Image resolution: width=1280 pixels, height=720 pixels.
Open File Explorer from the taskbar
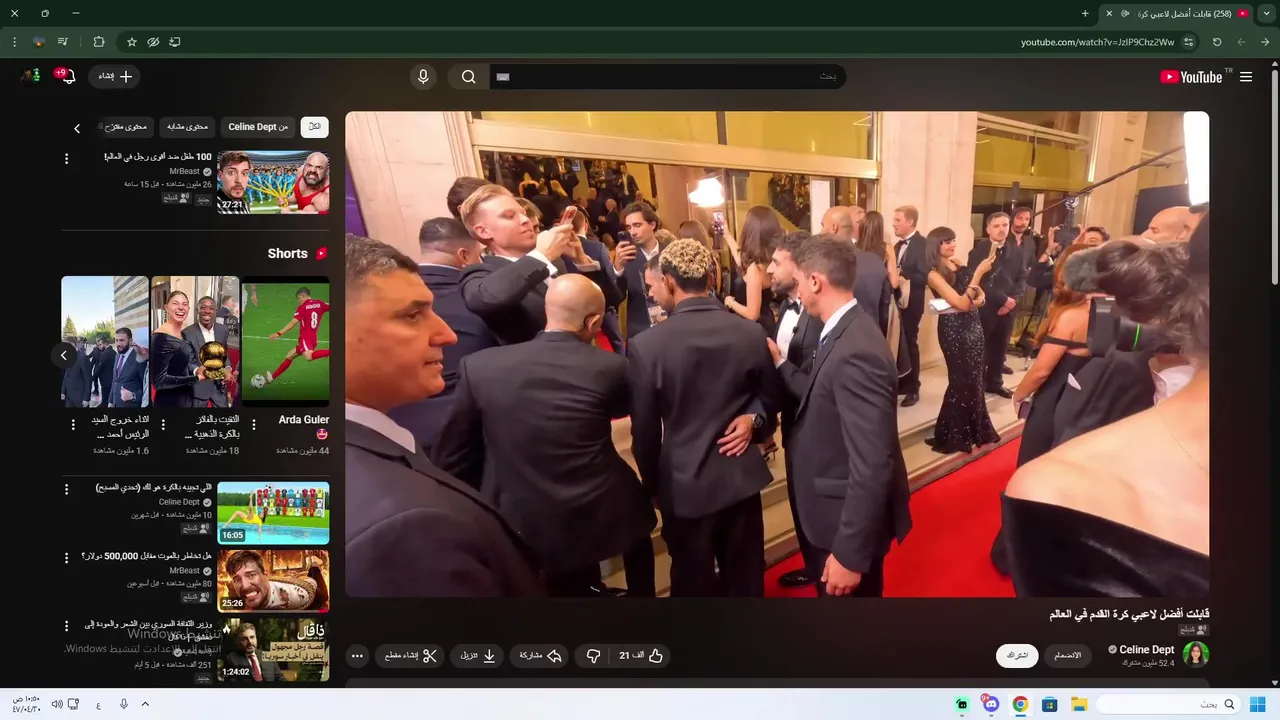tap(1079, 704)
